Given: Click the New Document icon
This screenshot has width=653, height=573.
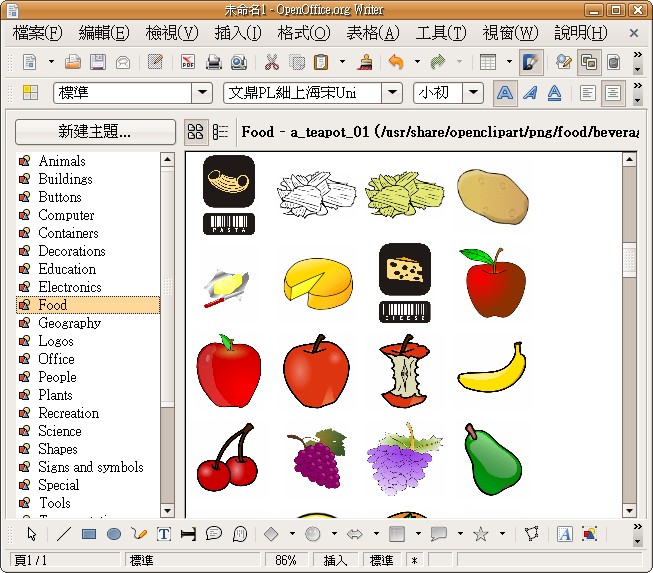Looking at the screenshot, I should pos(30,62).
